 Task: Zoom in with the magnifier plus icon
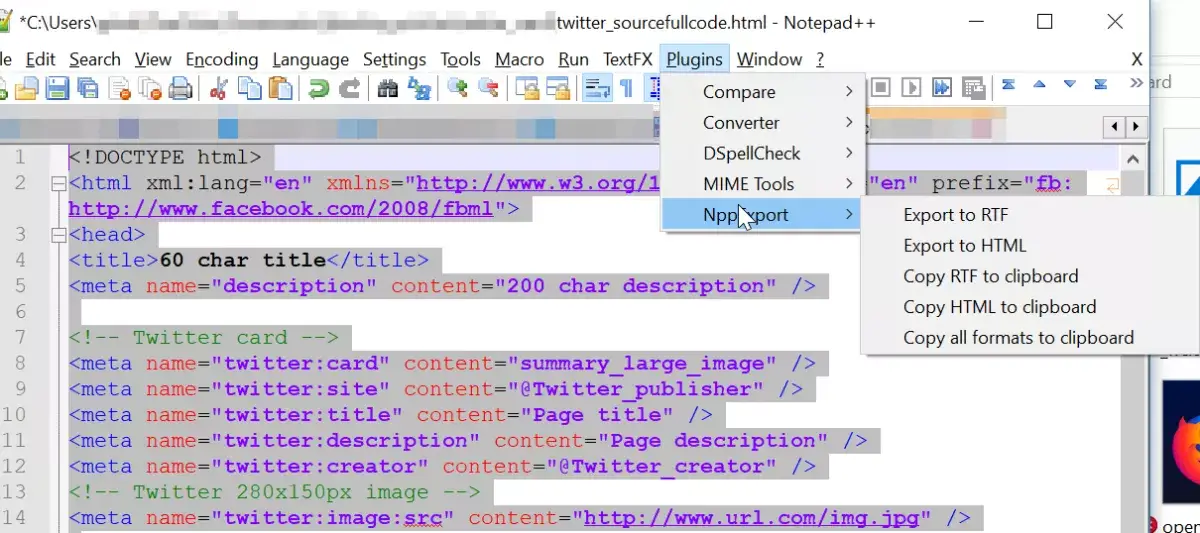tap(457, 89)
